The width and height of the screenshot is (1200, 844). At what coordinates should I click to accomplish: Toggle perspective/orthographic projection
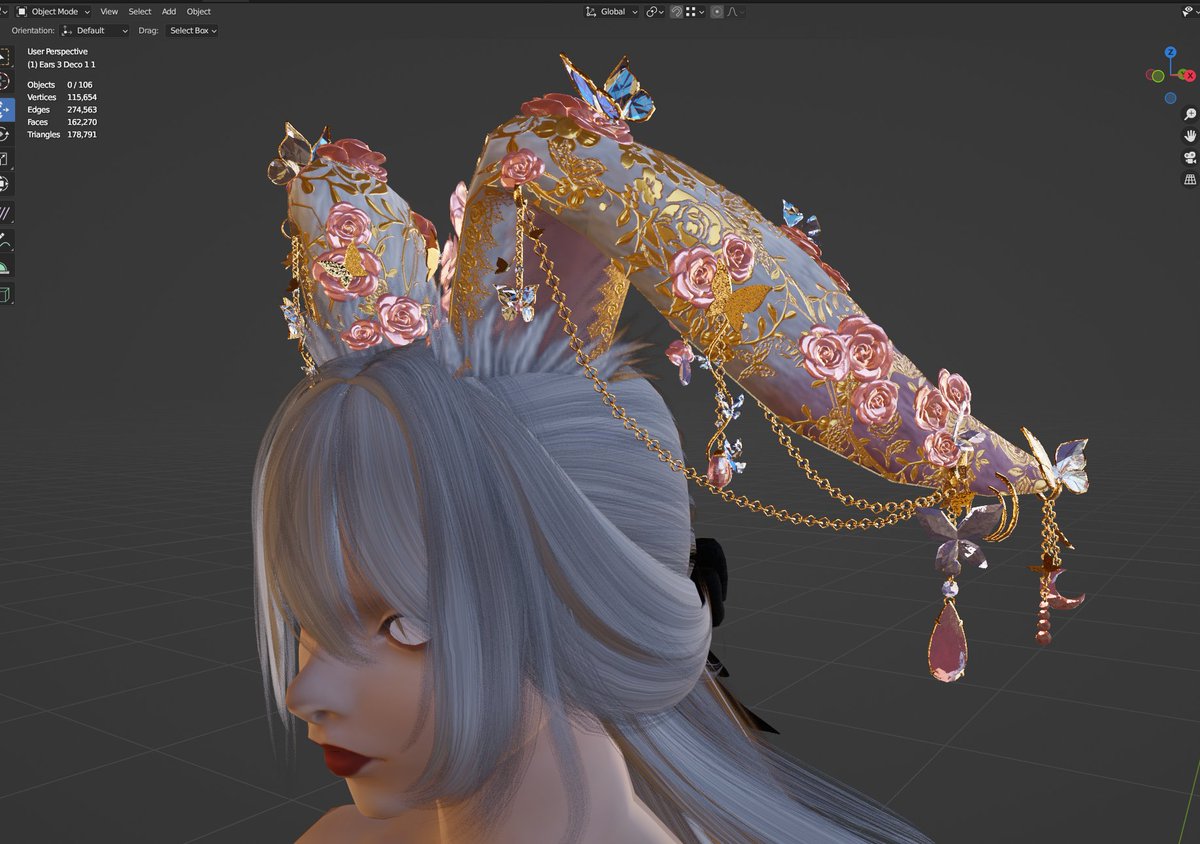tap(1189, 178)
